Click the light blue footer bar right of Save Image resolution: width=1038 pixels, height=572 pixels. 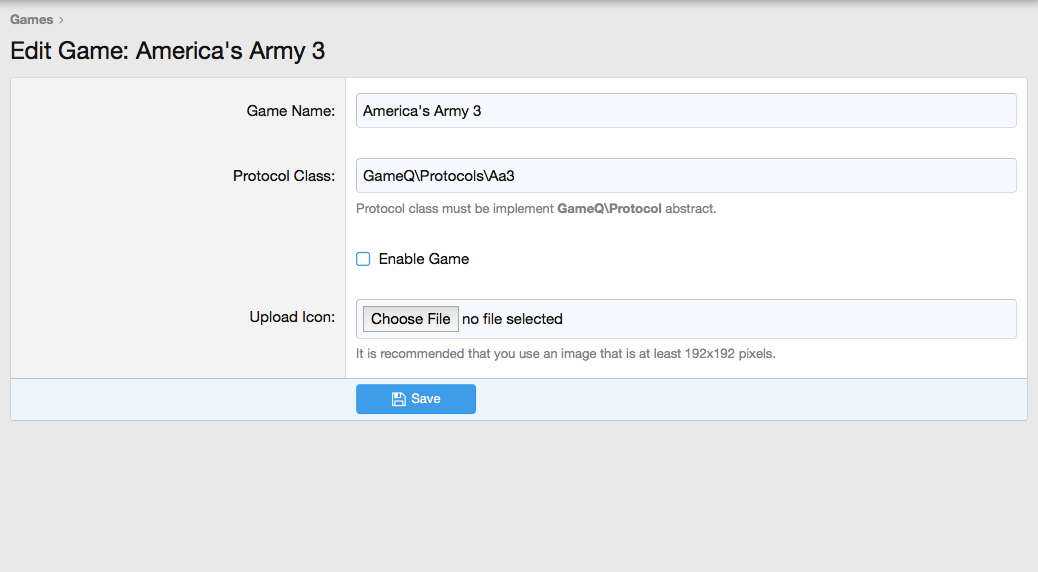tap(750, 399)
